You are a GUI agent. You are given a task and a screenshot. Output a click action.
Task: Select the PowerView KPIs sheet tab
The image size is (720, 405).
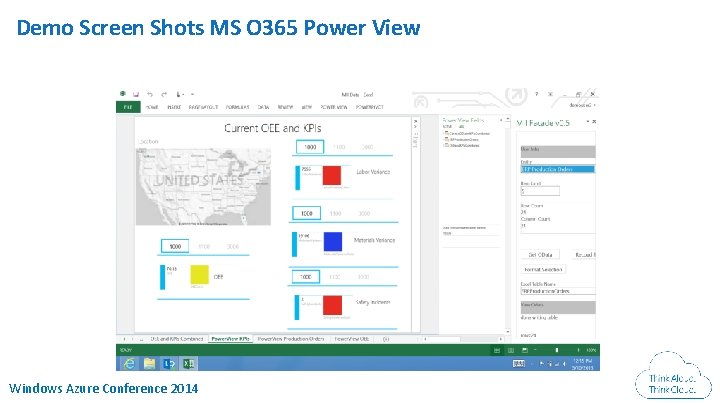(x=231, y=339)
